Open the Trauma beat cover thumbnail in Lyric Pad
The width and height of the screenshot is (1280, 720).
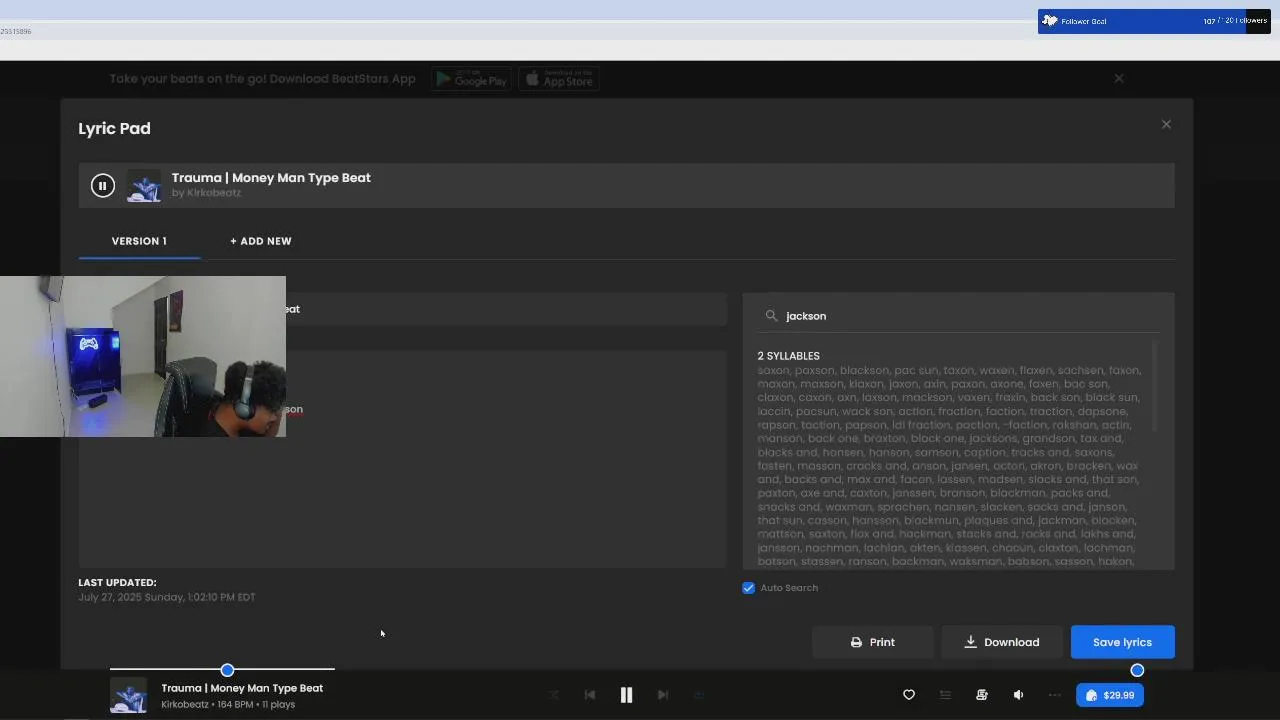144,185
